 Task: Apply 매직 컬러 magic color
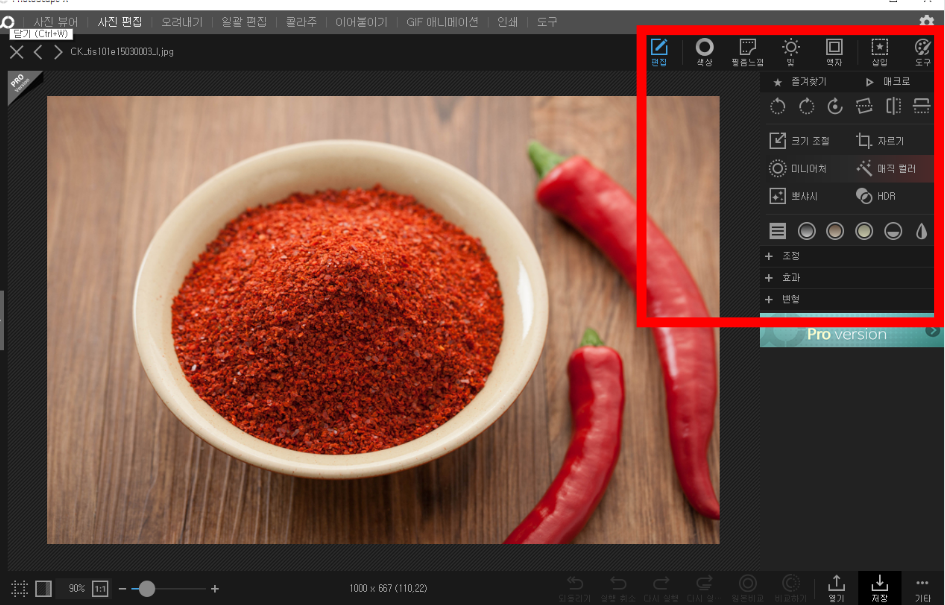pos(886,169)
